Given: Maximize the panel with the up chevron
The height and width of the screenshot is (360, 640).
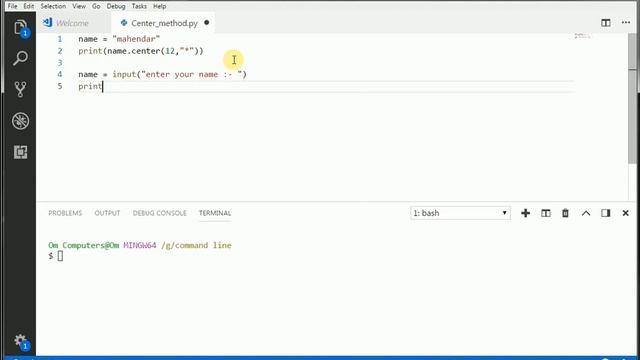Looking at the screenshot, I should pos(586,213).
